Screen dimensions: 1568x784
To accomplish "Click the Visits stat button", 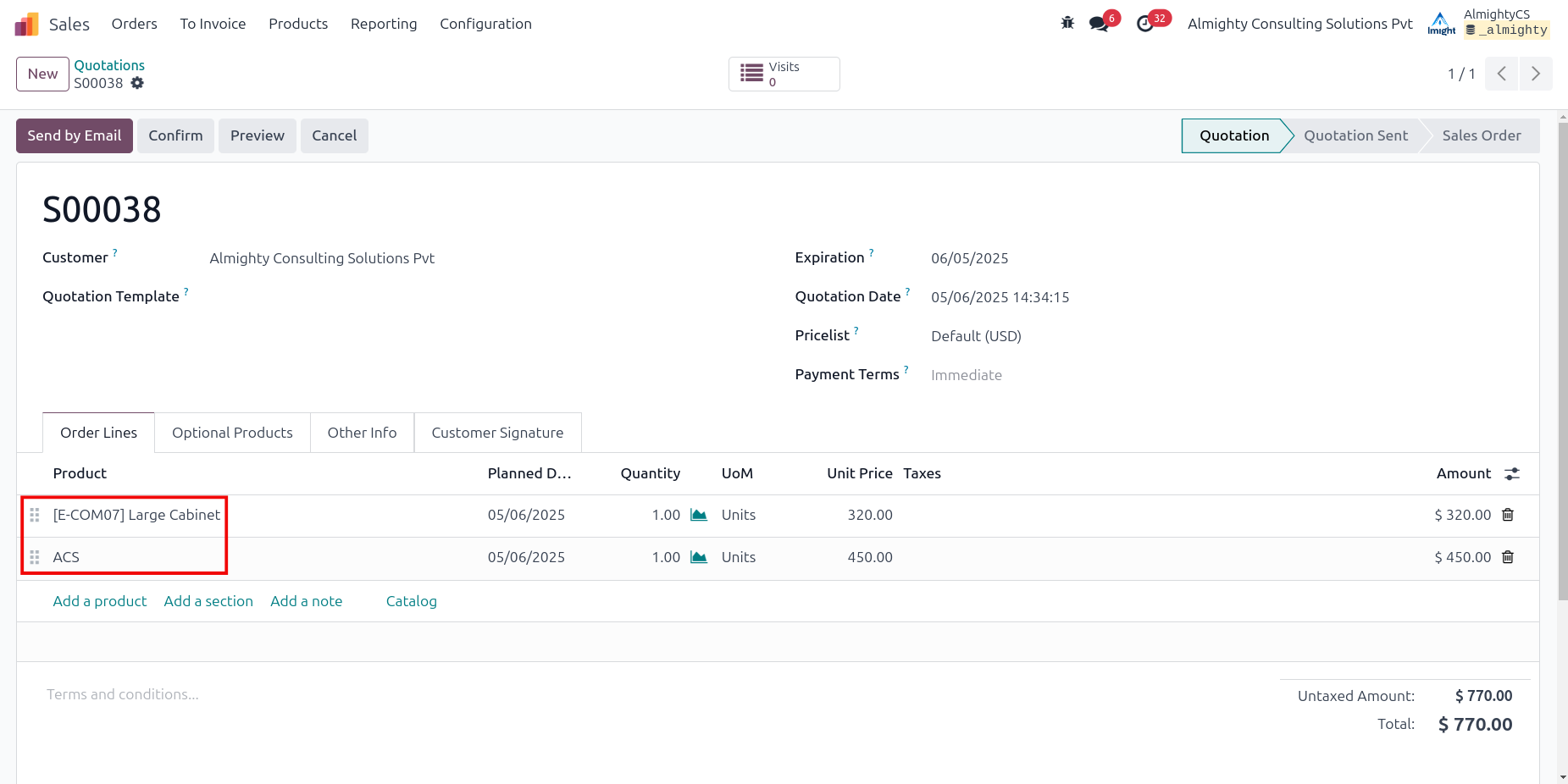I will click(x=784, y=74).
